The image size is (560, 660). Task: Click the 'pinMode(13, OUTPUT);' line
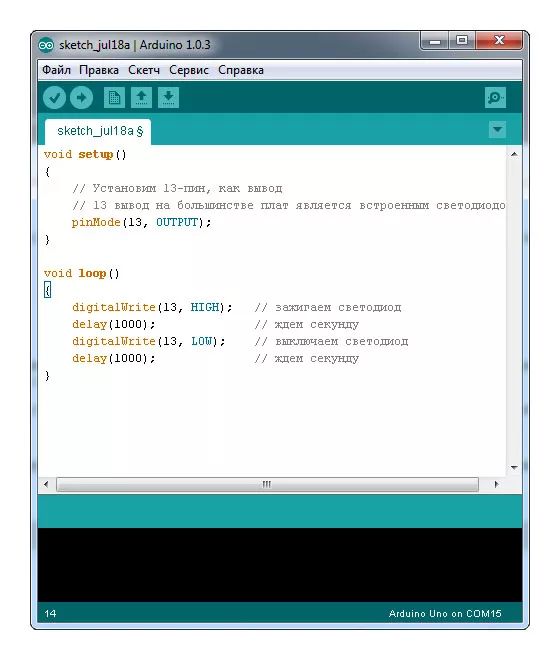pos(141,222)
